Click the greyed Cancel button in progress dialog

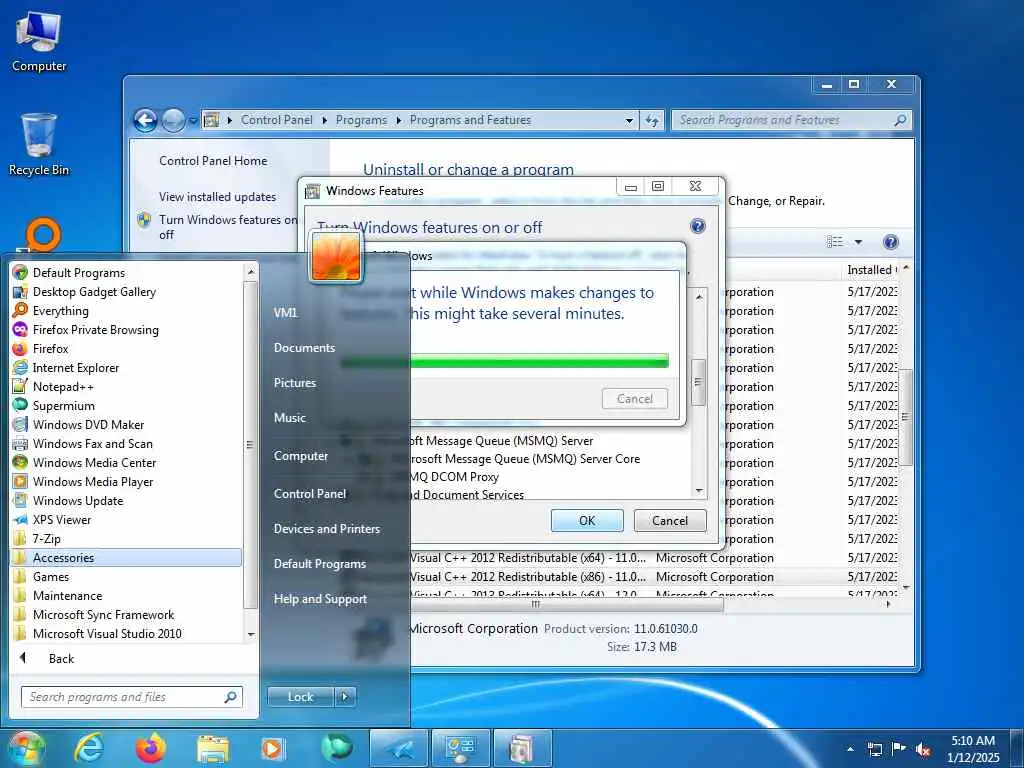(635, 398)
